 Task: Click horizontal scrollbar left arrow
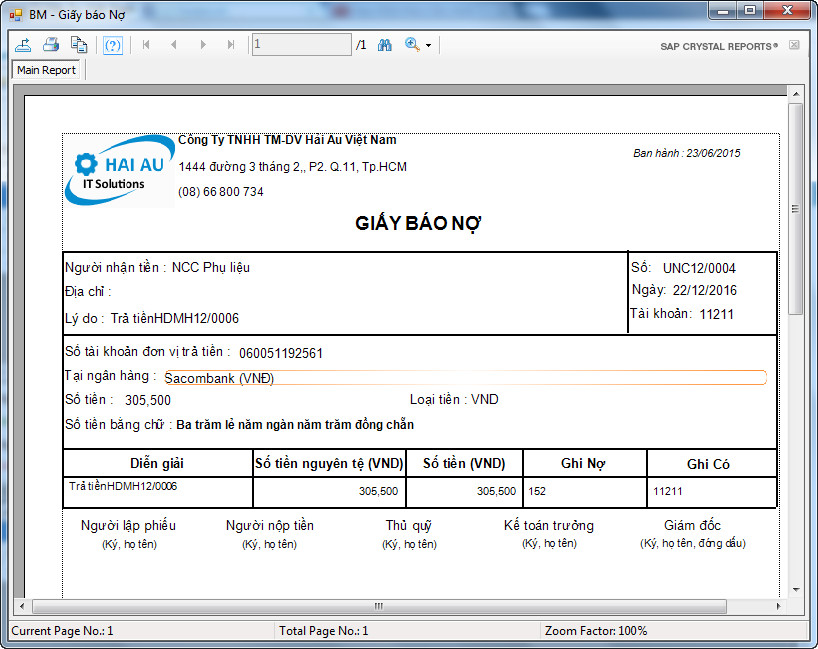pos(21,606)
